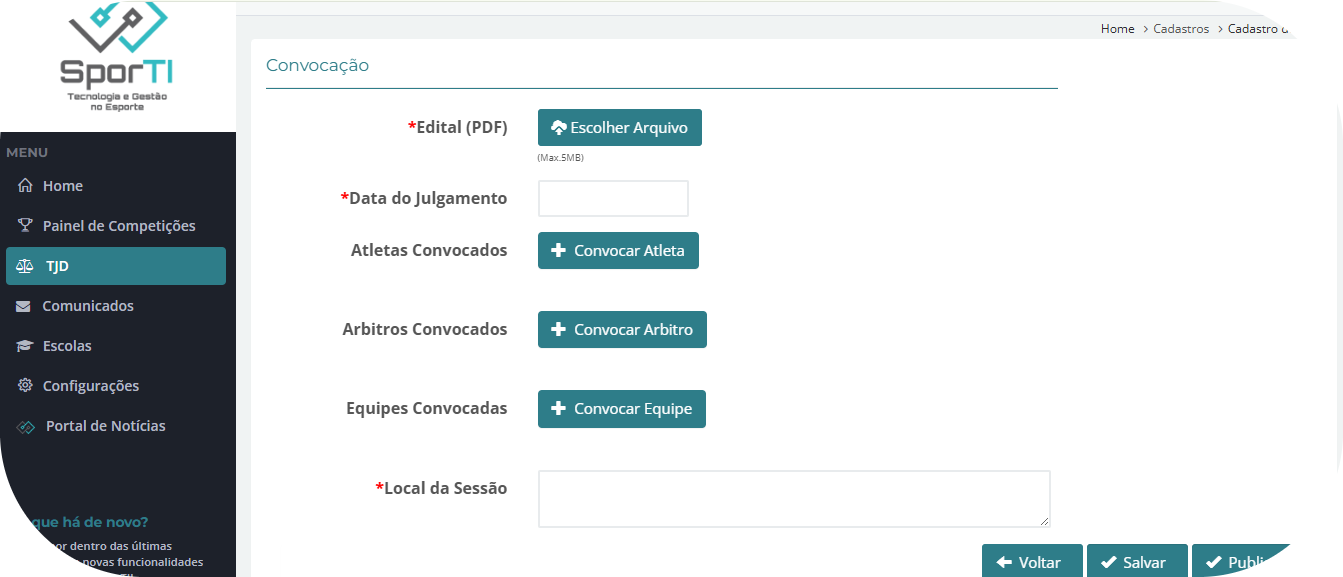Click the Convocar Equipe button
Image resolution: width=1343 pixels, height=577 pixels.
tap(621, 409)
